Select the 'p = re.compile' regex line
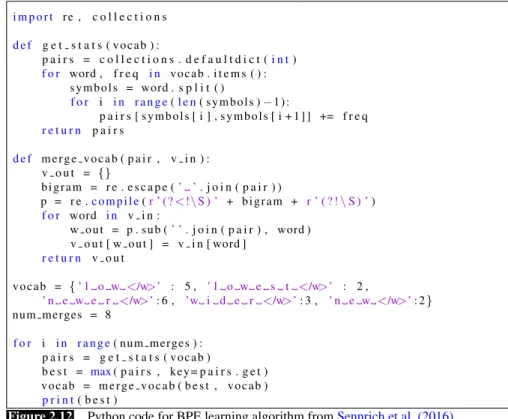The image size is (508, 419). point(208,202)
